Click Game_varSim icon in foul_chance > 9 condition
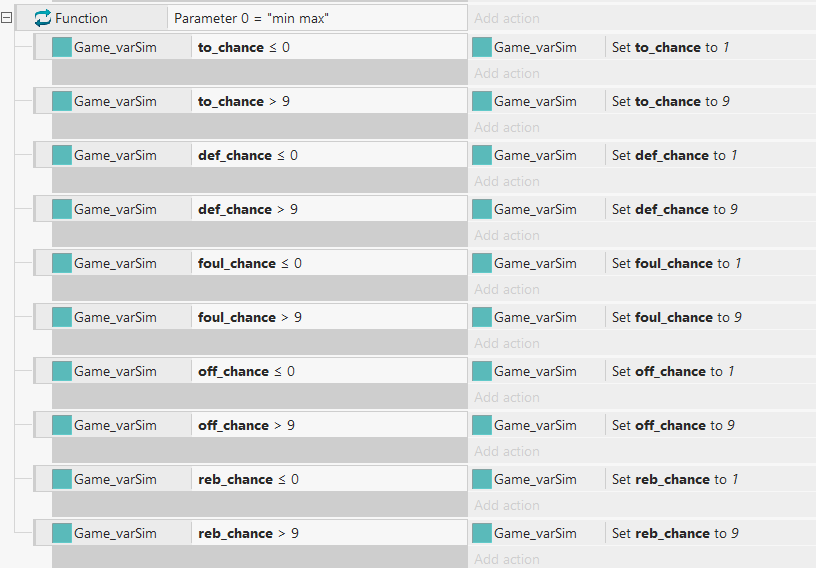Image resolution: width=816 pixels, height=568 pixels. pos(62,318)
